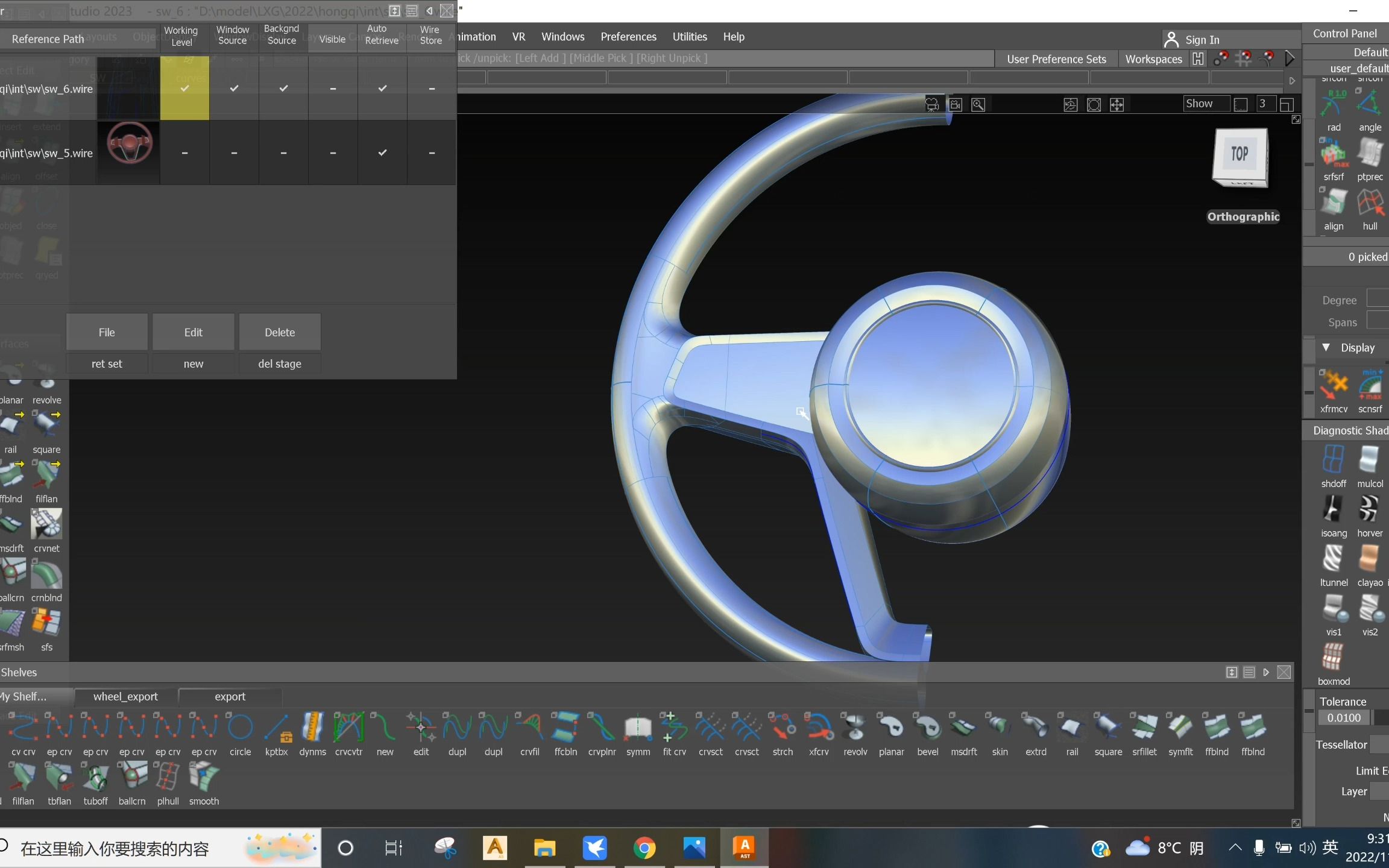Switch to the wheel_export shelf tab

click(125, 696)
